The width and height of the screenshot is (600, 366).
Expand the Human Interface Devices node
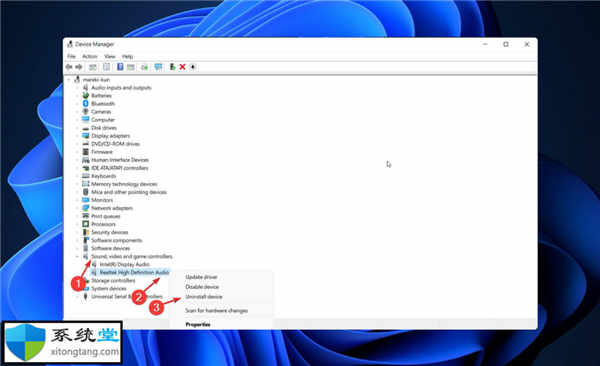click(77, 160)
